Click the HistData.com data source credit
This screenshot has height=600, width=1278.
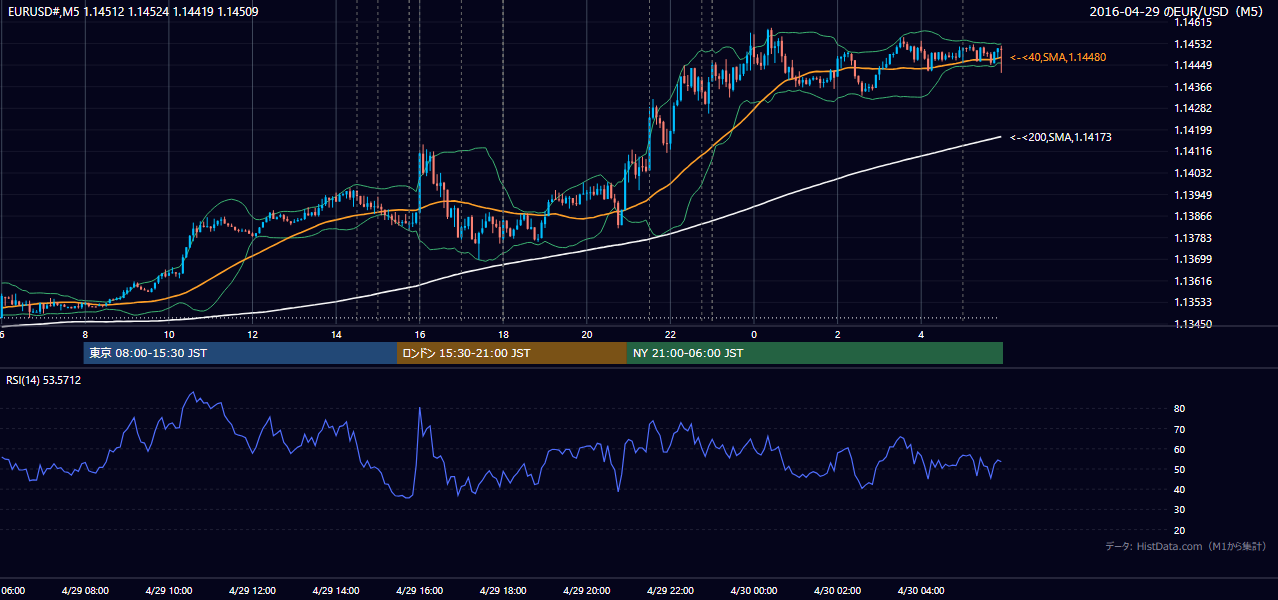1186,546
